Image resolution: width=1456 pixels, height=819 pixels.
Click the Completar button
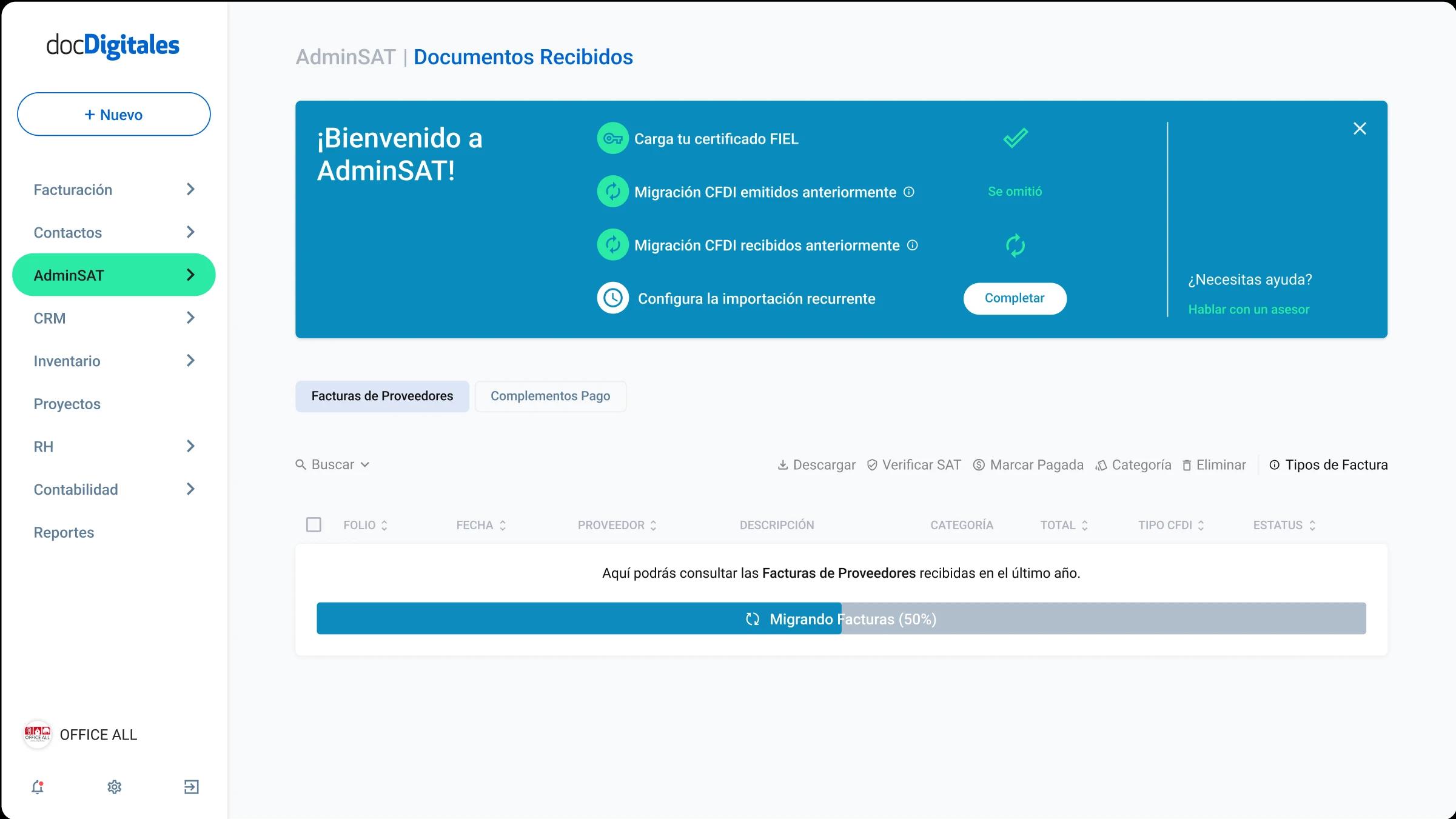coord(1015,298)
